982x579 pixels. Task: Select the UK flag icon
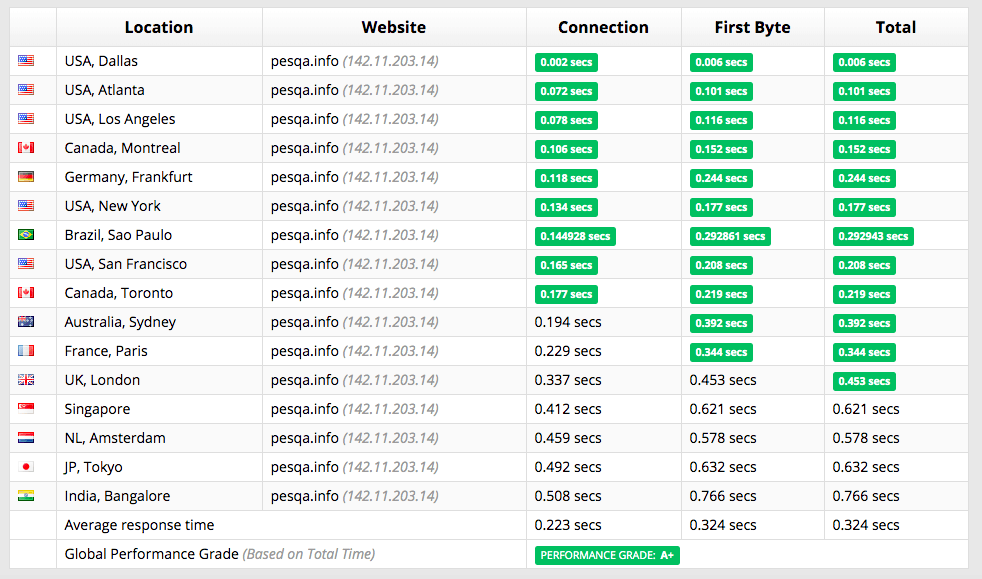tap(26, 380)
